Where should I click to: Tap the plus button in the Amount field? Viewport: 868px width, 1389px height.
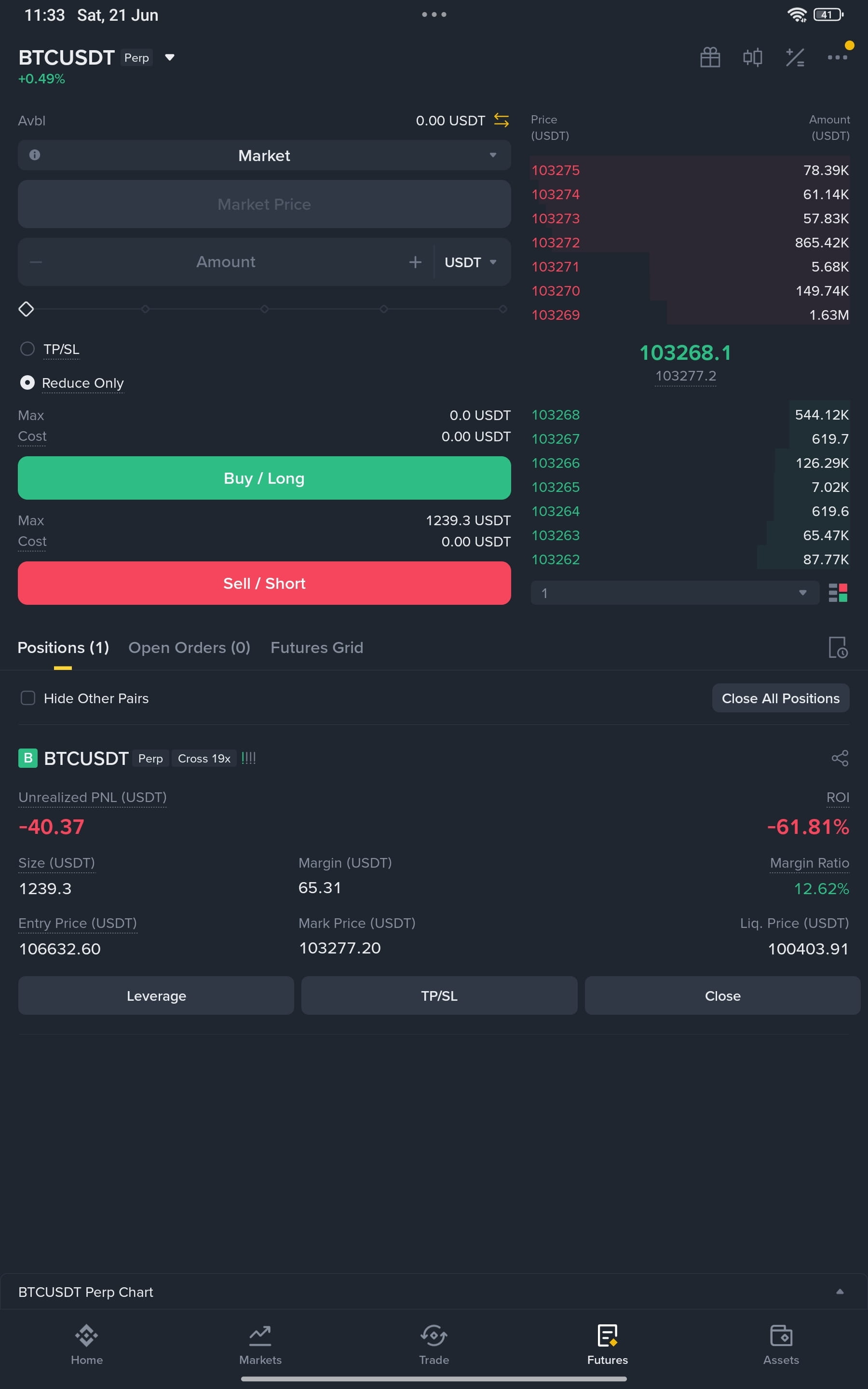click(x=415, y=262)
